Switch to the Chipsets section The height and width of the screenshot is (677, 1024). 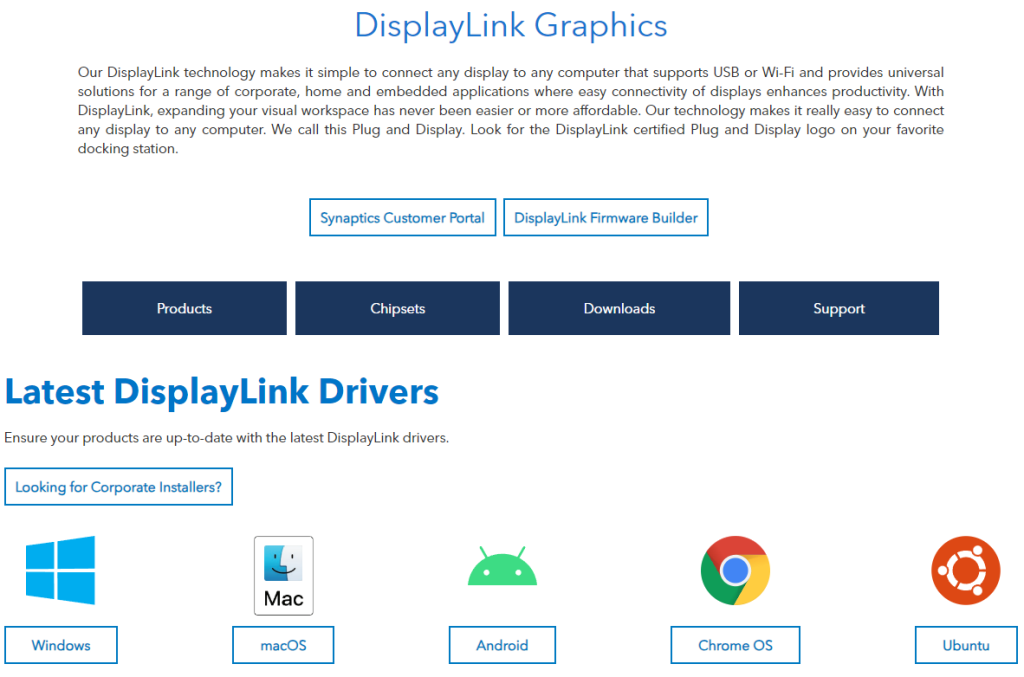tap(397, 308)
